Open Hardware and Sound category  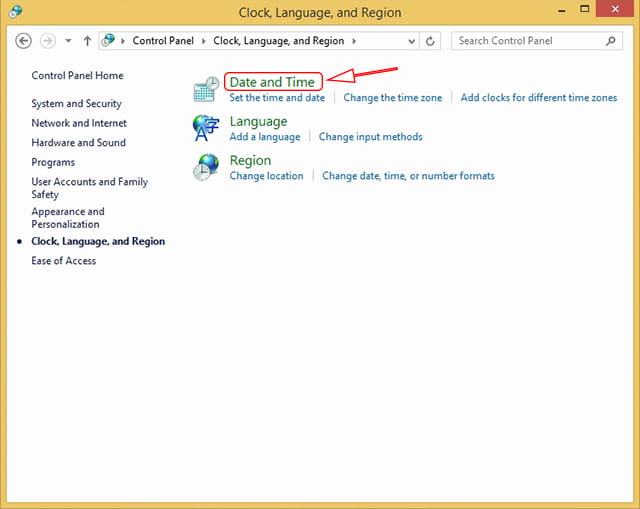point(78,143)
